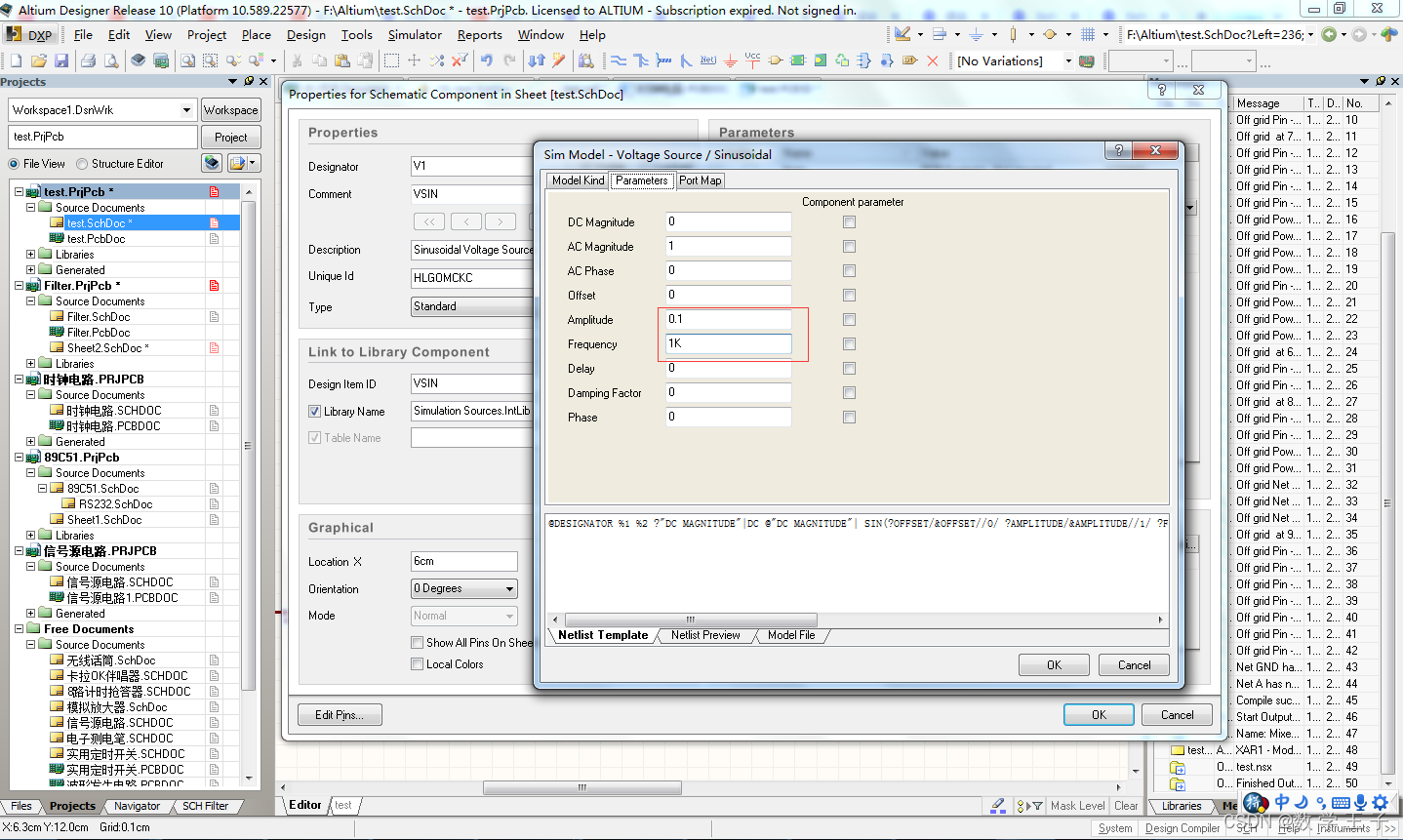Select the rectangular selection tool

coord(391,60)
